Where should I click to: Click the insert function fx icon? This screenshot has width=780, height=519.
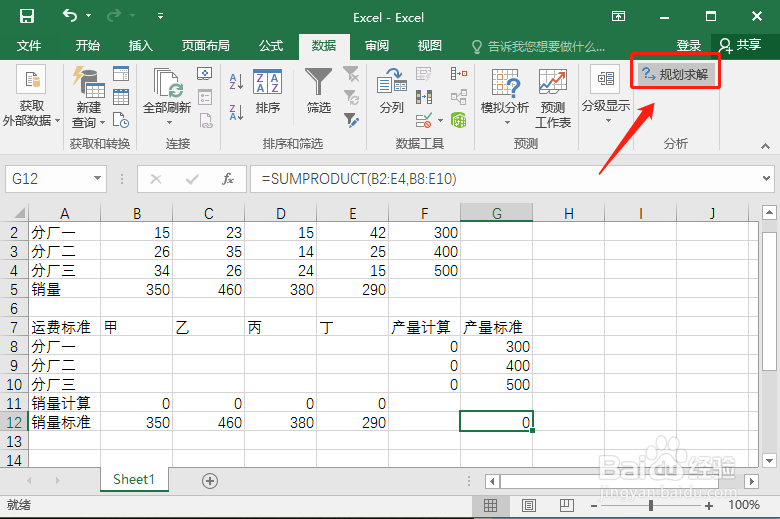[x=228, y=179]
